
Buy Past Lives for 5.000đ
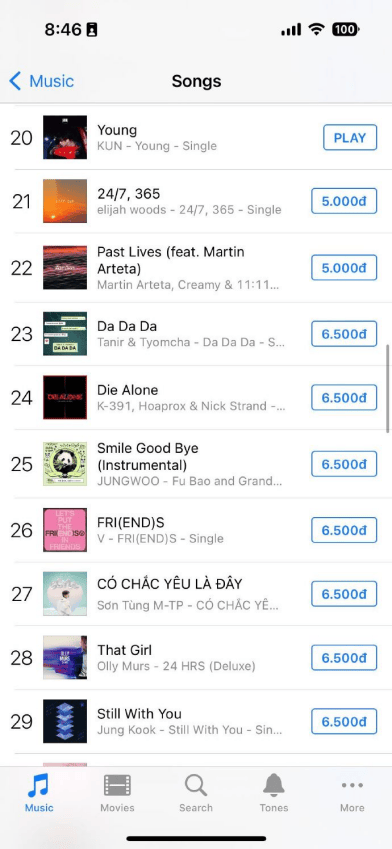pos(344,267)
